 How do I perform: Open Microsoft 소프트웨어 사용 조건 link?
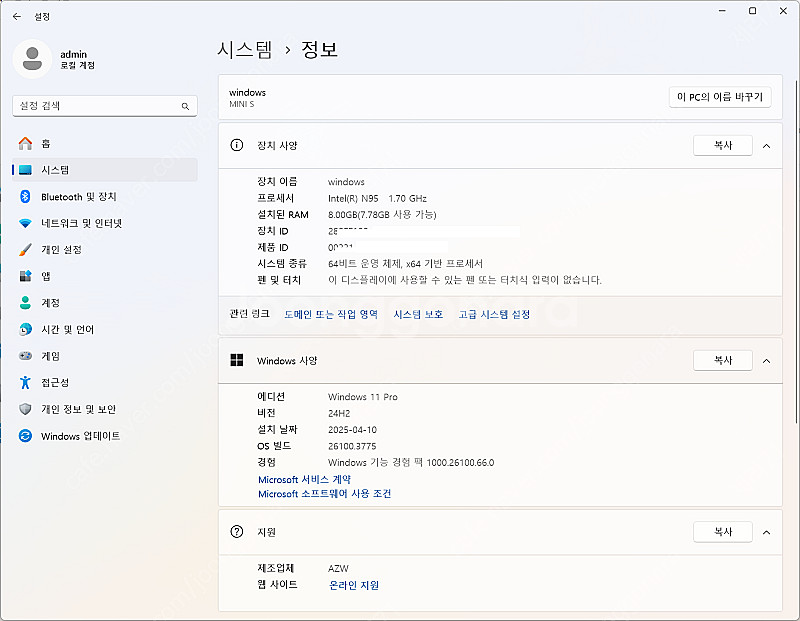(324, 493)
